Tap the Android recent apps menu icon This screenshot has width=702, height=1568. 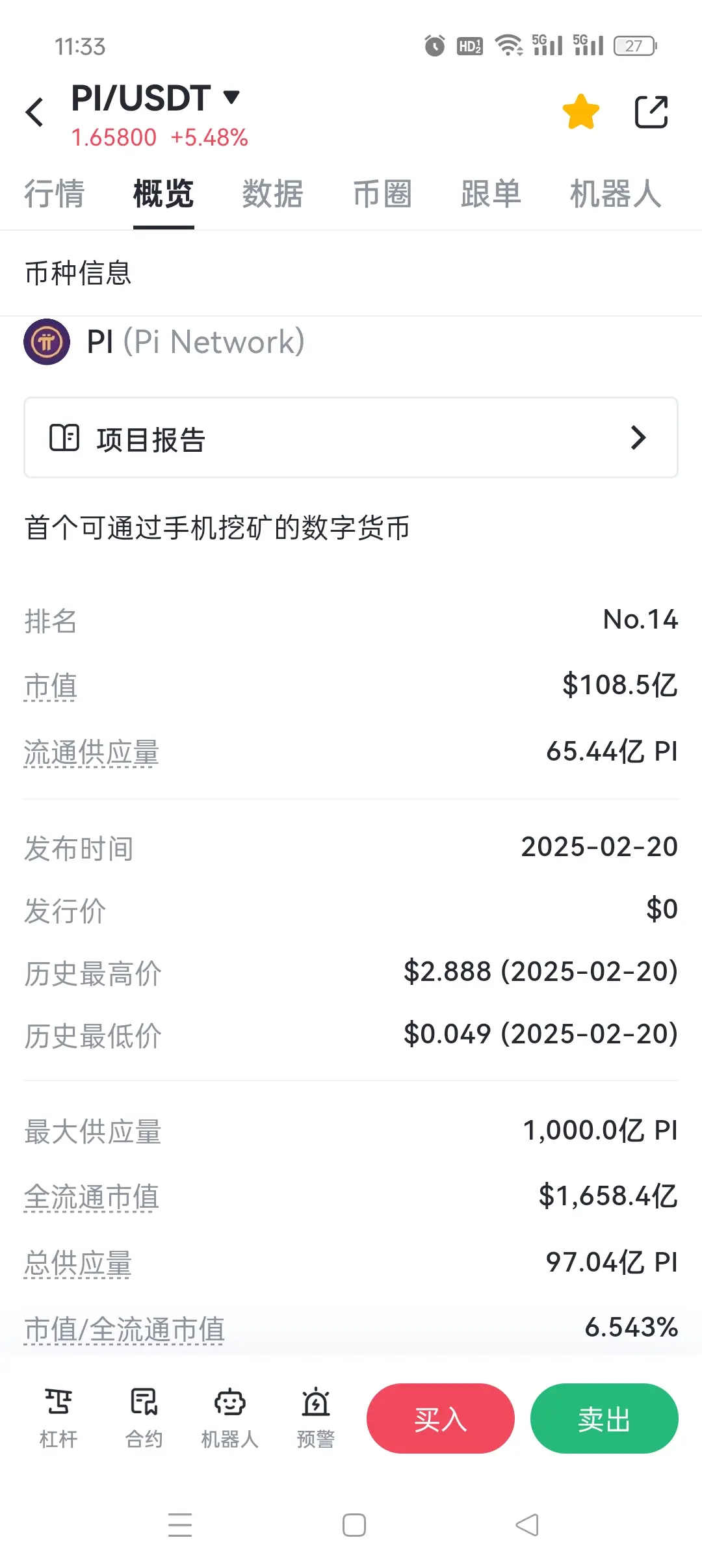180,1525
